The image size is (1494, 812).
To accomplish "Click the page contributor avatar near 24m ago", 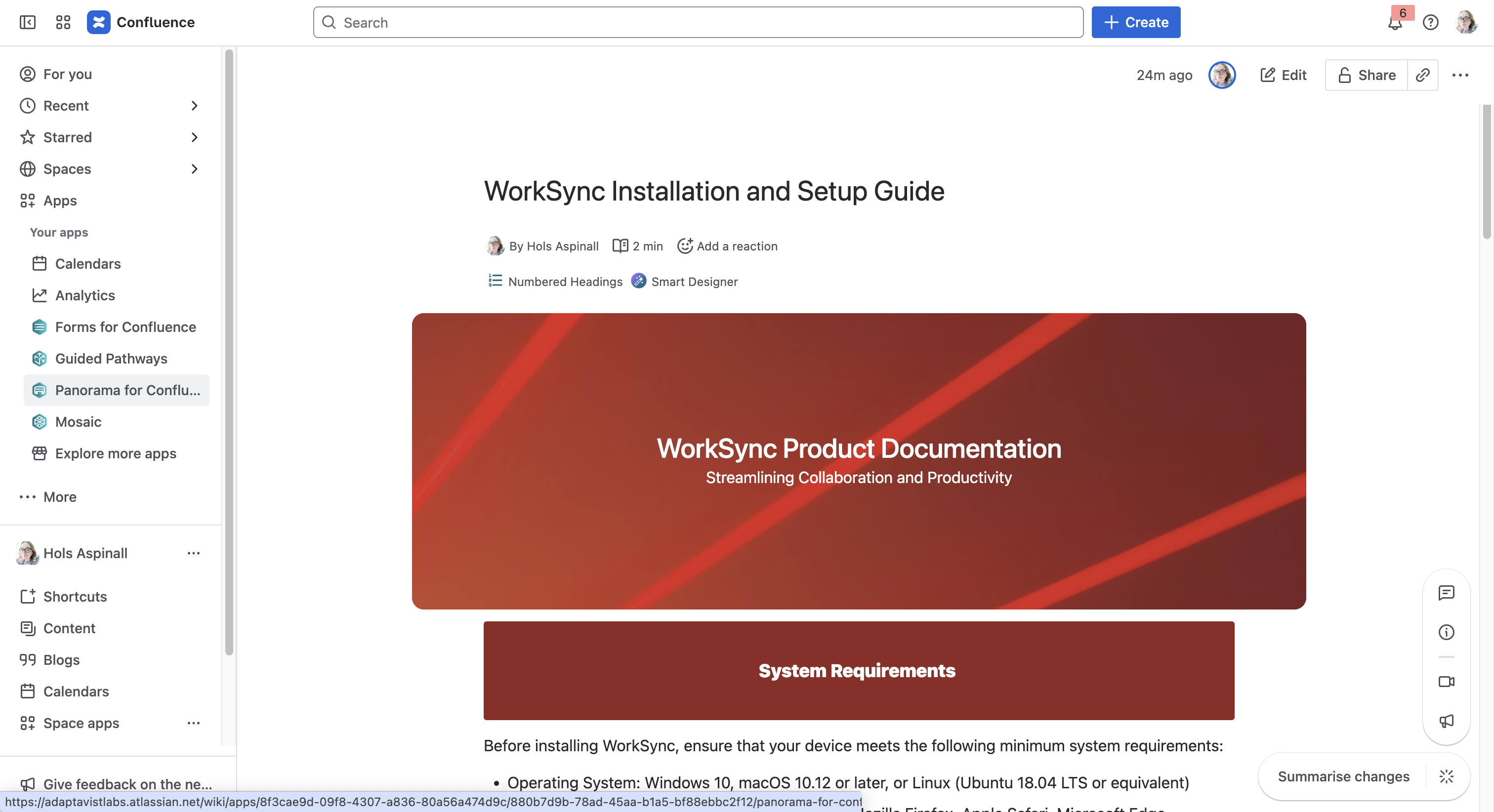I will 1222,75.
